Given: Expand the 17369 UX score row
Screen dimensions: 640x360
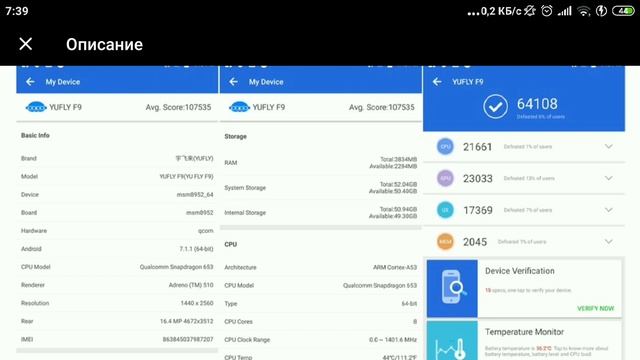Looking at the screenshot, I should pos(609,210).
